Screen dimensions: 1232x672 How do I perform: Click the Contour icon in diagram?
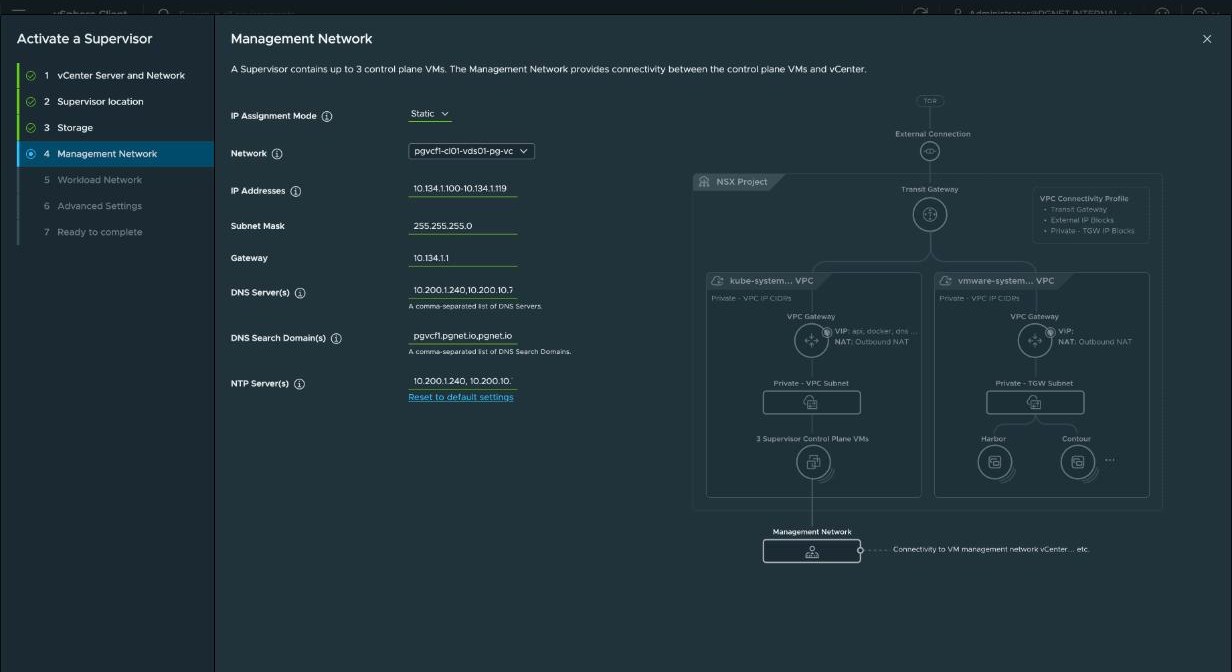[1077, 462]
